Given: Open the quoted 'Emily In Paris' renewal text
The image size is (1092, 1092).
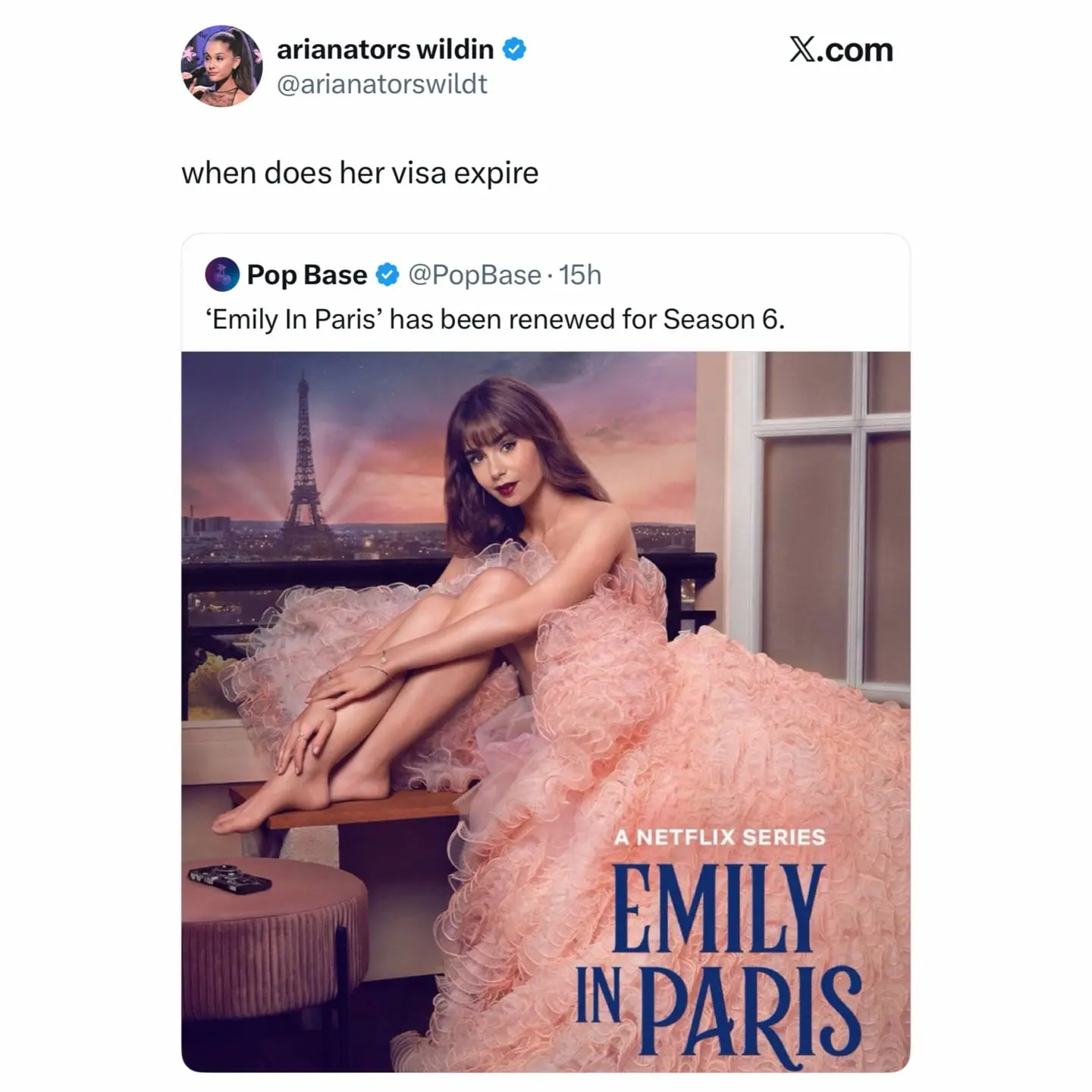Looking at the screenshot, I should click(495, 319).
